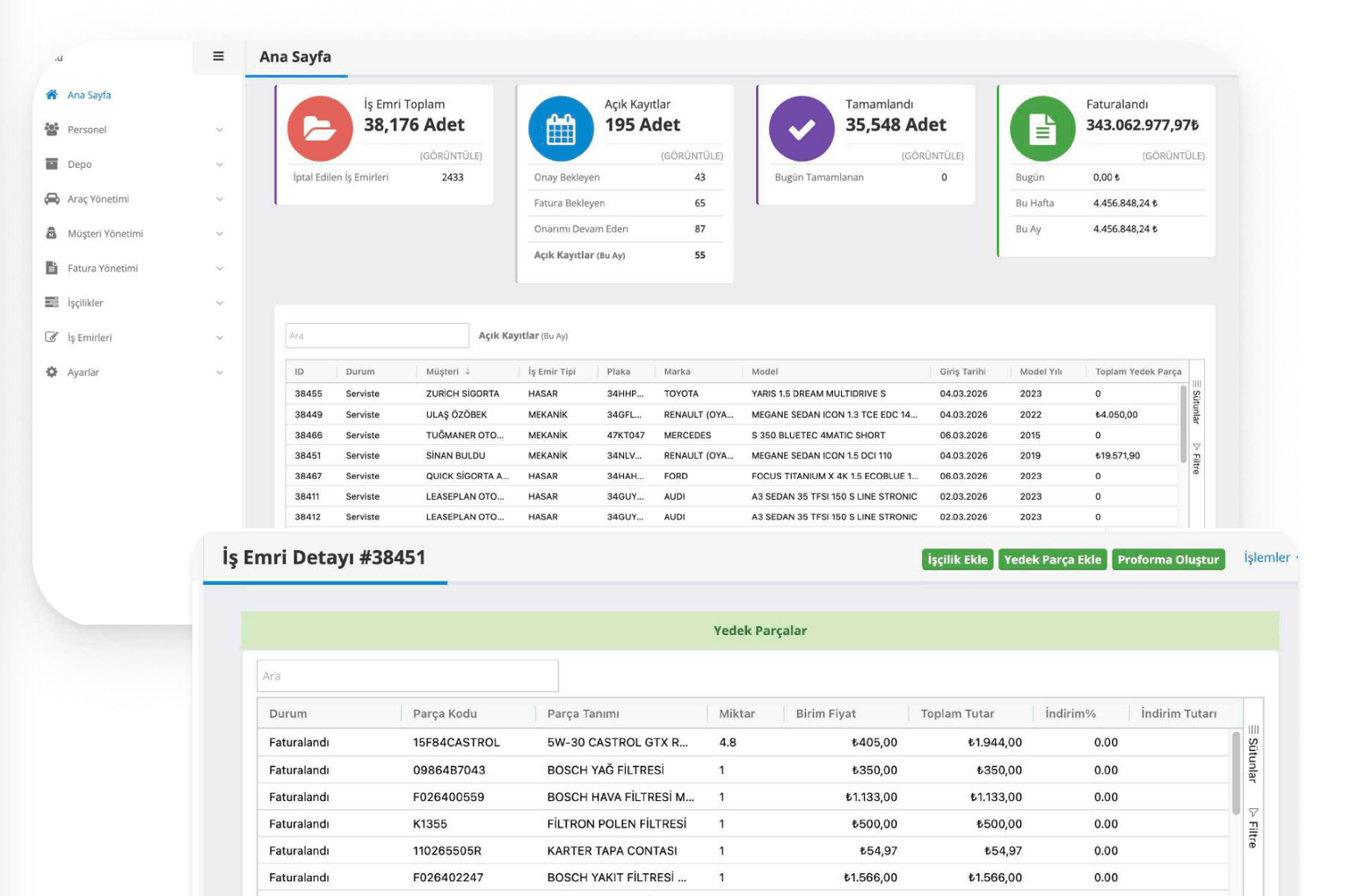Open the İşlemler dropdown

(1269, 558)
